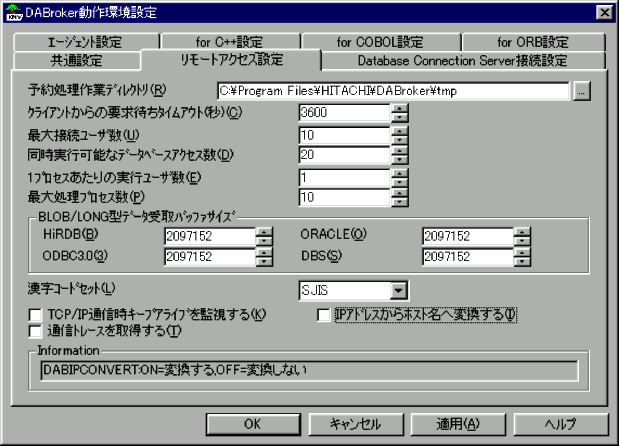
Task: Decrease ORACLE buffer size value
Action: (522, 241)
